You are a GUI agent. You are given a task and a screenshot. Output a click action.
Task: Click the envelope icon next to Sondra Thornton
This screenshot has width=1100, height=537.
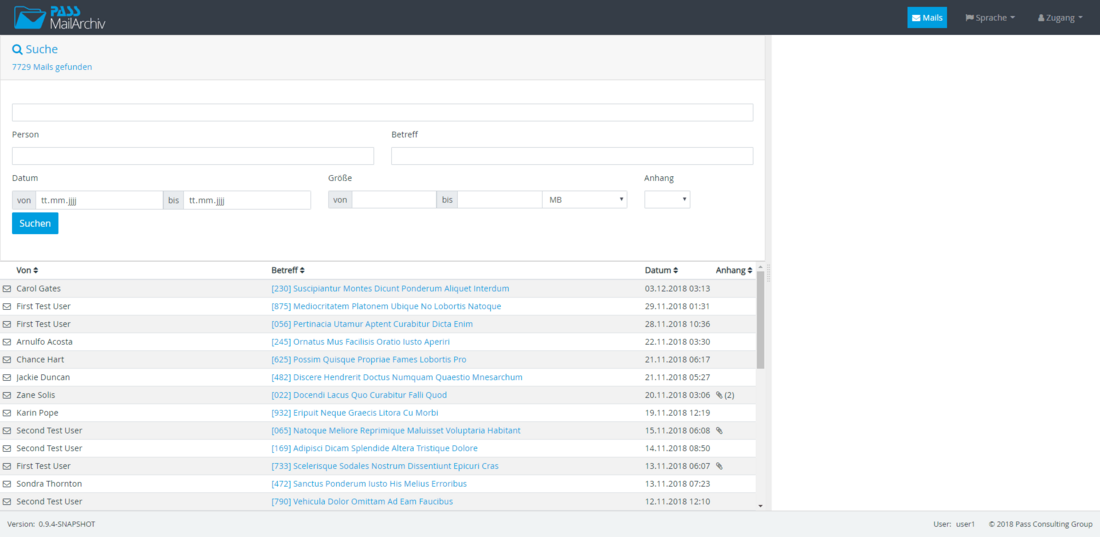coord(7,484)
